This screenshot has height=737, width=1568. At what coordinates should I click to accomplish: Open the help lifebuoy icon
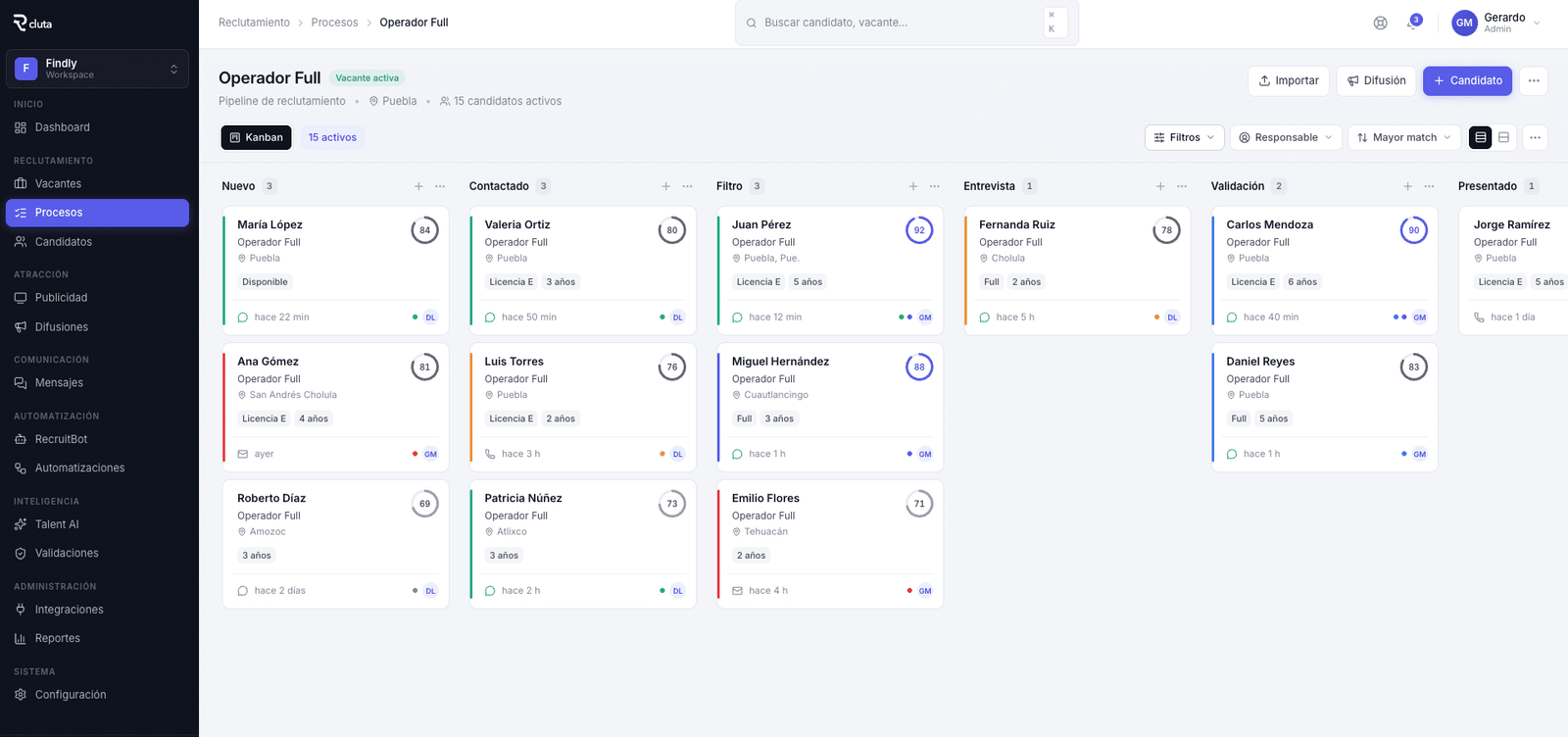click(1380, 23)
